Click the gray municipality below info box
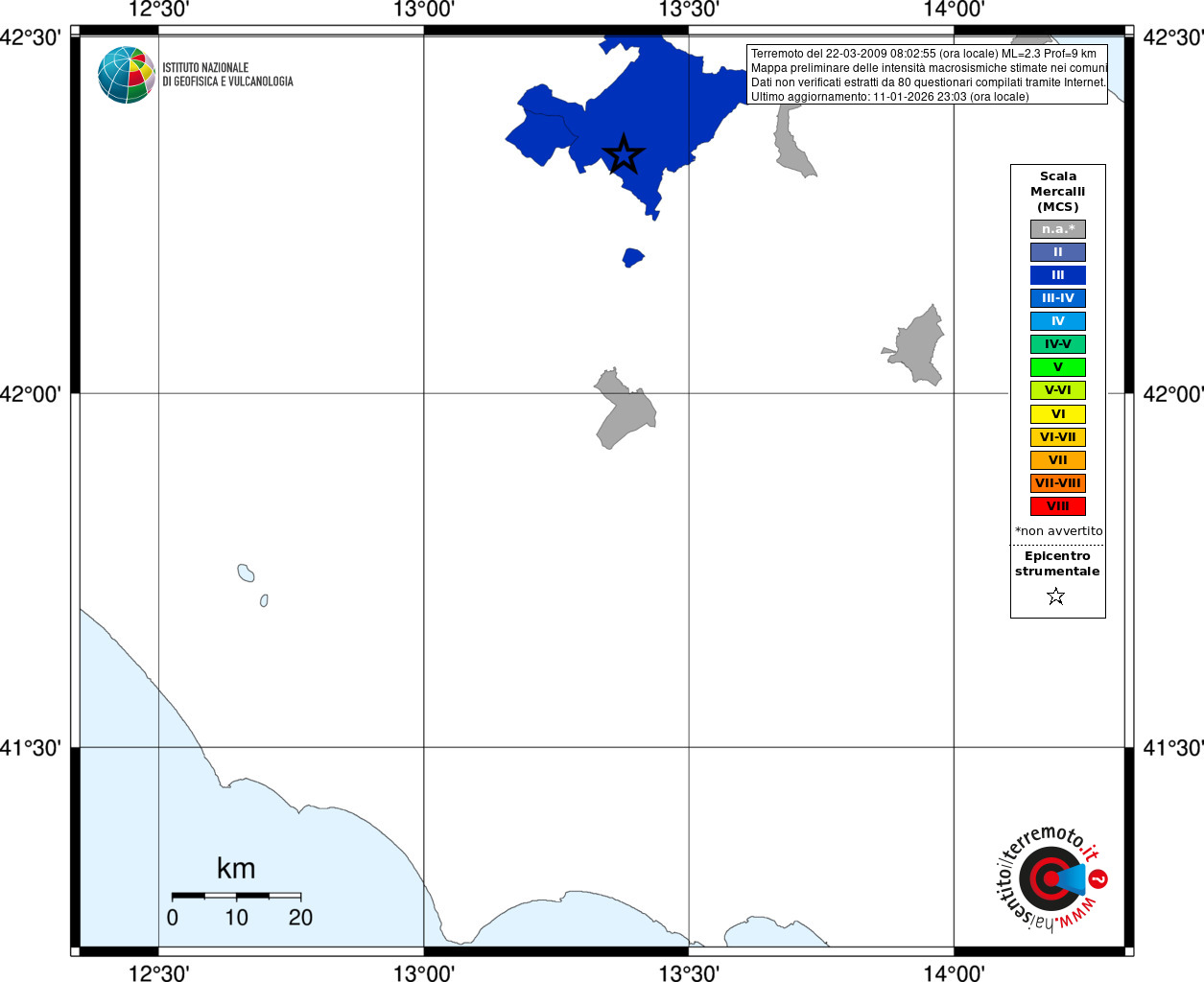Viewport: 1204px width, 982px height. pos(793,146)
